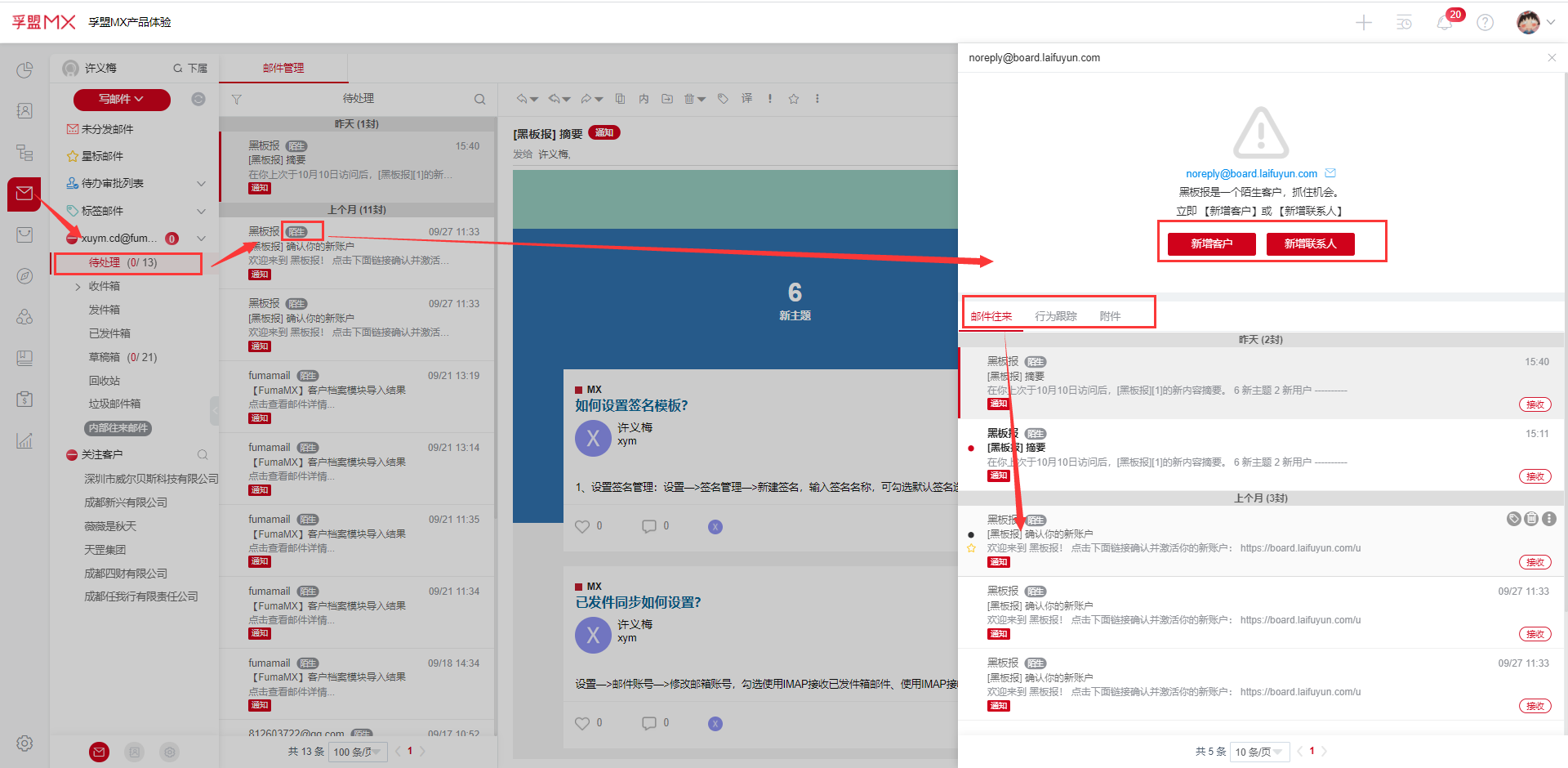Switch to the 行为跟踪 tab
This screenshot has height=768, width=1568.
1055,316
